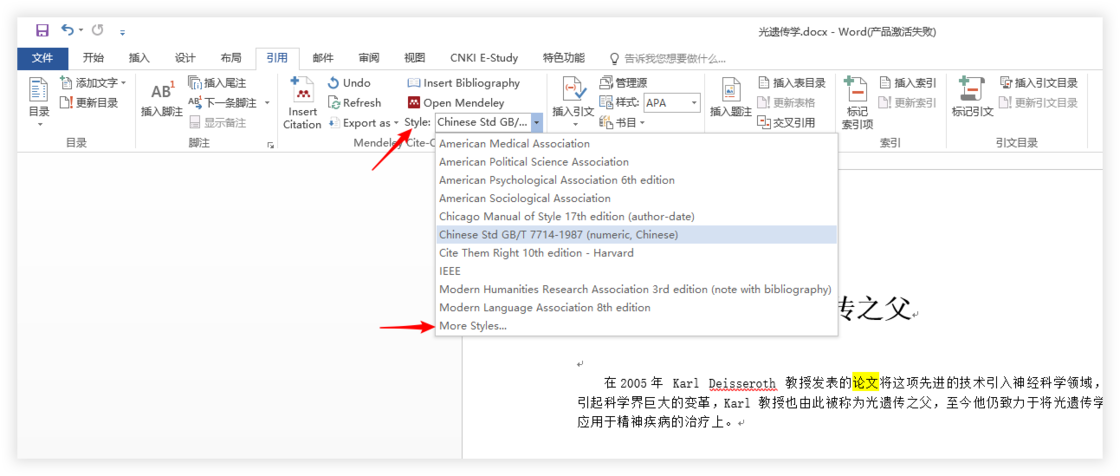This screenshot has height=476, width=1120.
Task: Switch to the 视图 tab
Action: click(414, 58)
